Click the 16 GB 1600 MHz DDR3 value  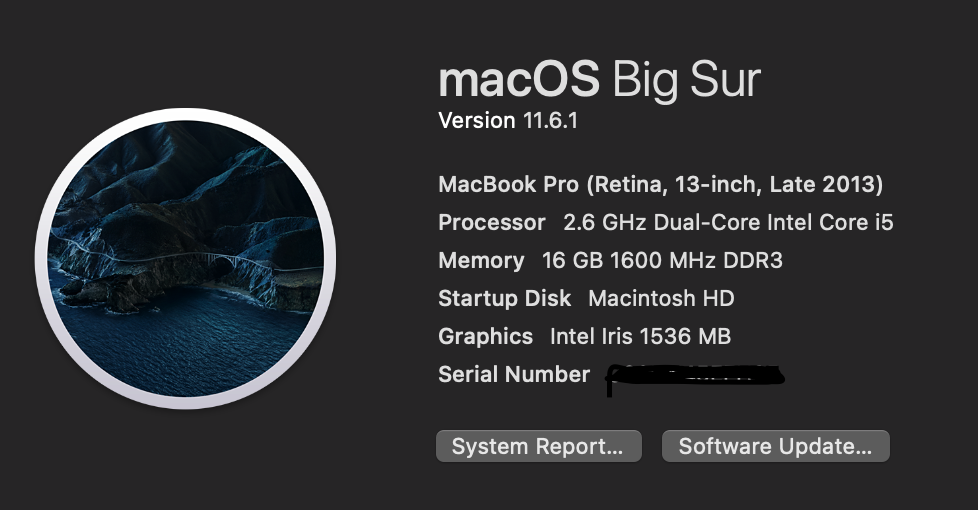[662, 261]
